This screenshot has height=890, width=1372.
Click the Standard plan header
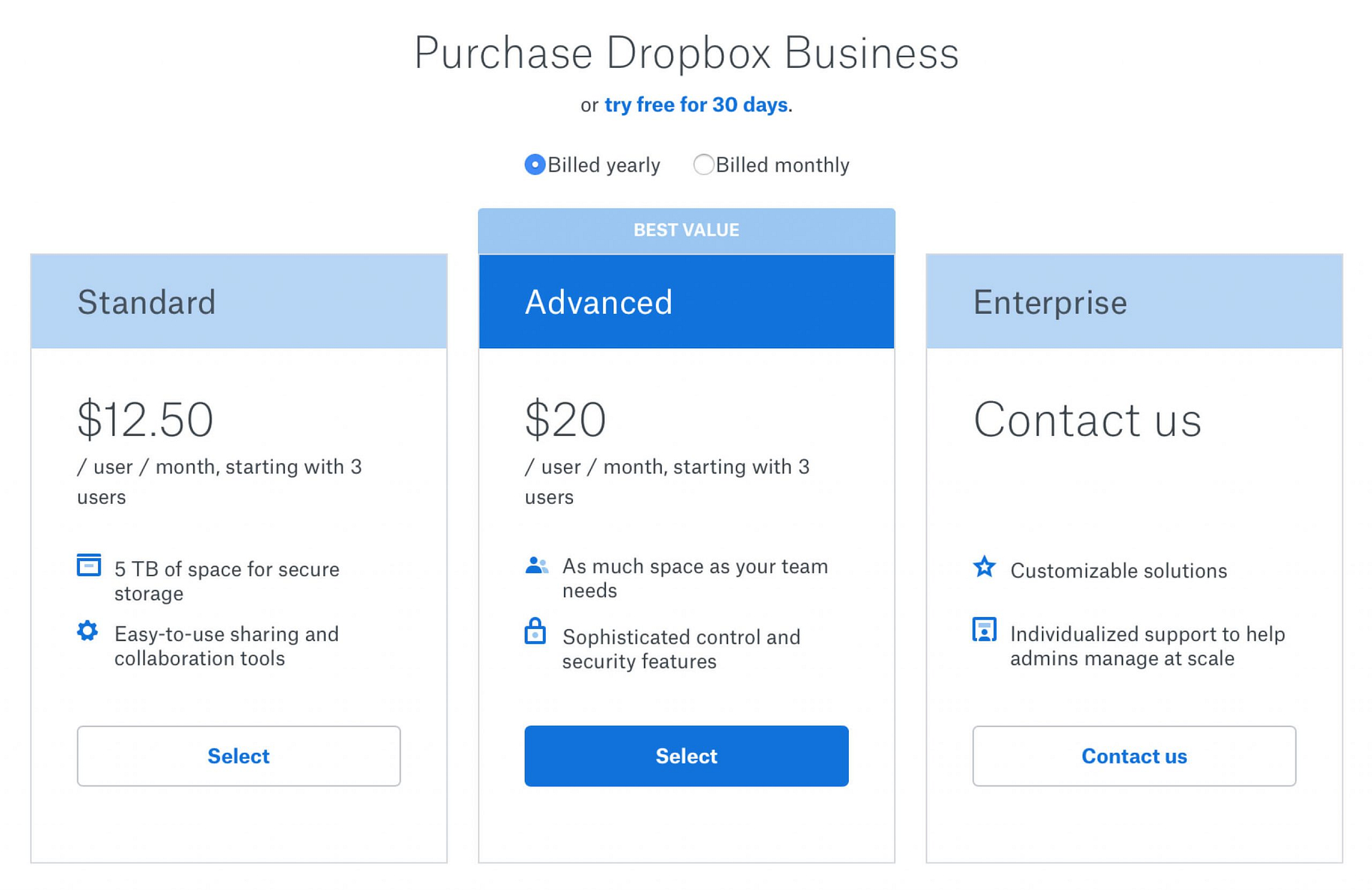pos(239,301)
